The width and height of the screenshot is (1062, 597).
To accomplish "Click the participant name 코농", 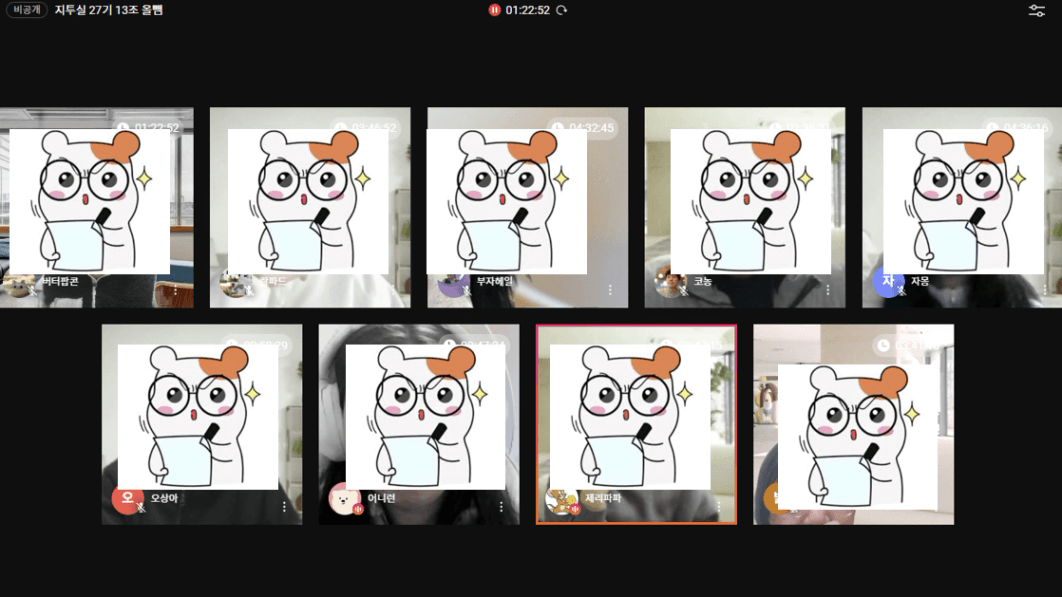I will (702, 281).
